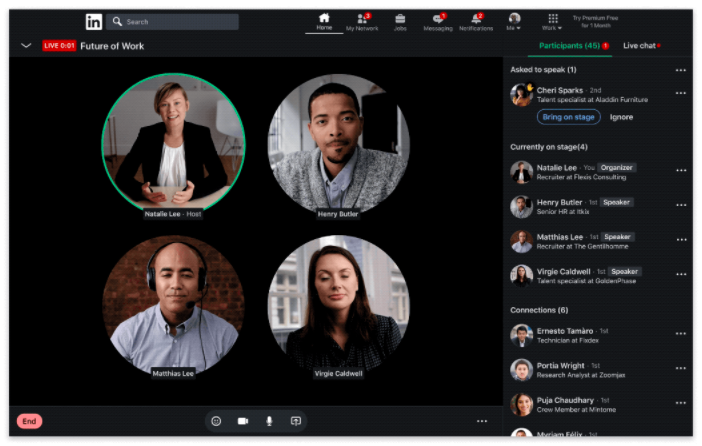Image resolution: width=702 pixels, height=446 pixels.
Task: Toggle the camera video
Action: (243, 421)
